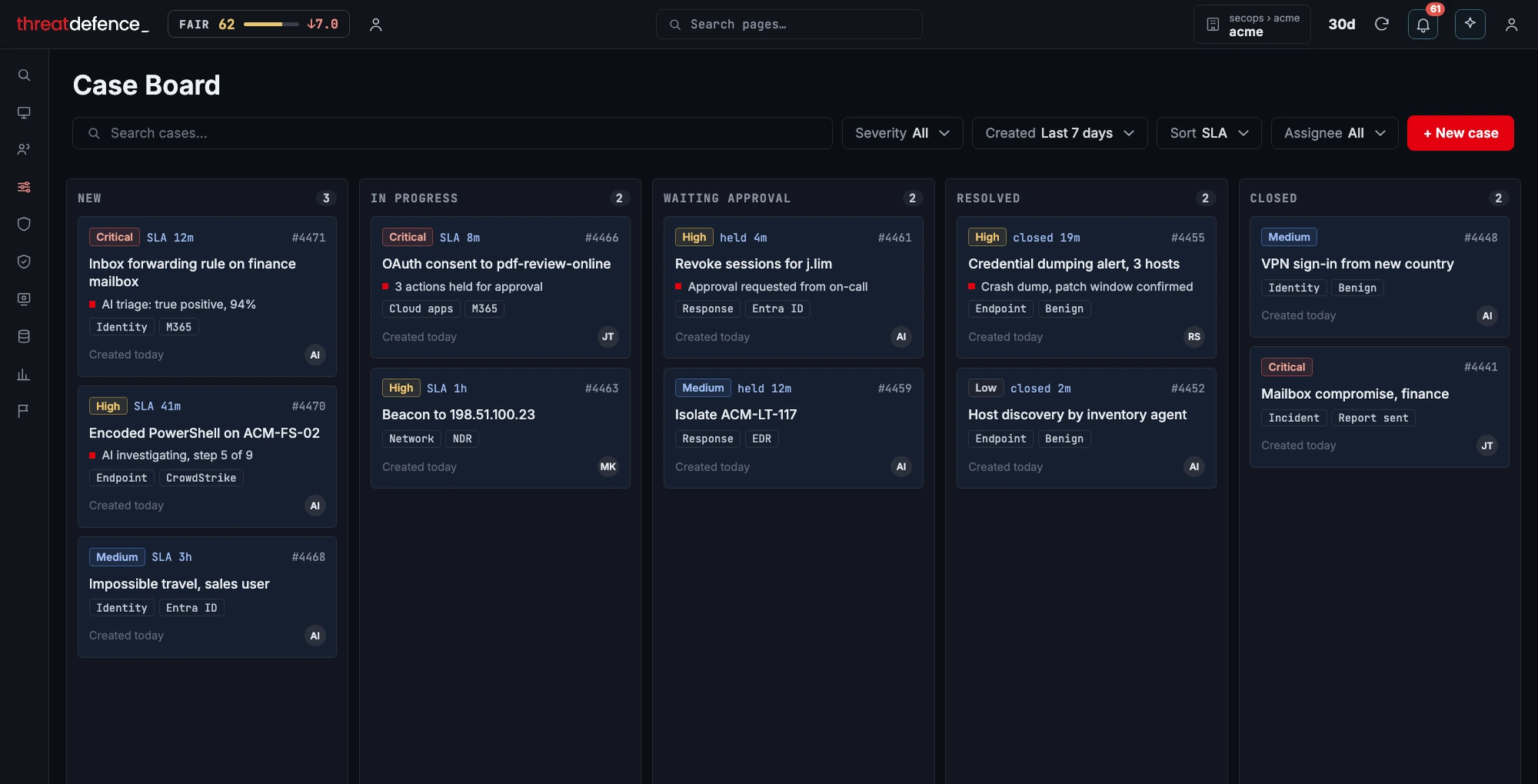The width and height of the screenshot is (1538, 784).
Task: Click the AI sparkle icon in the header
Action: pyautogui.click(x=1470, y=24)
